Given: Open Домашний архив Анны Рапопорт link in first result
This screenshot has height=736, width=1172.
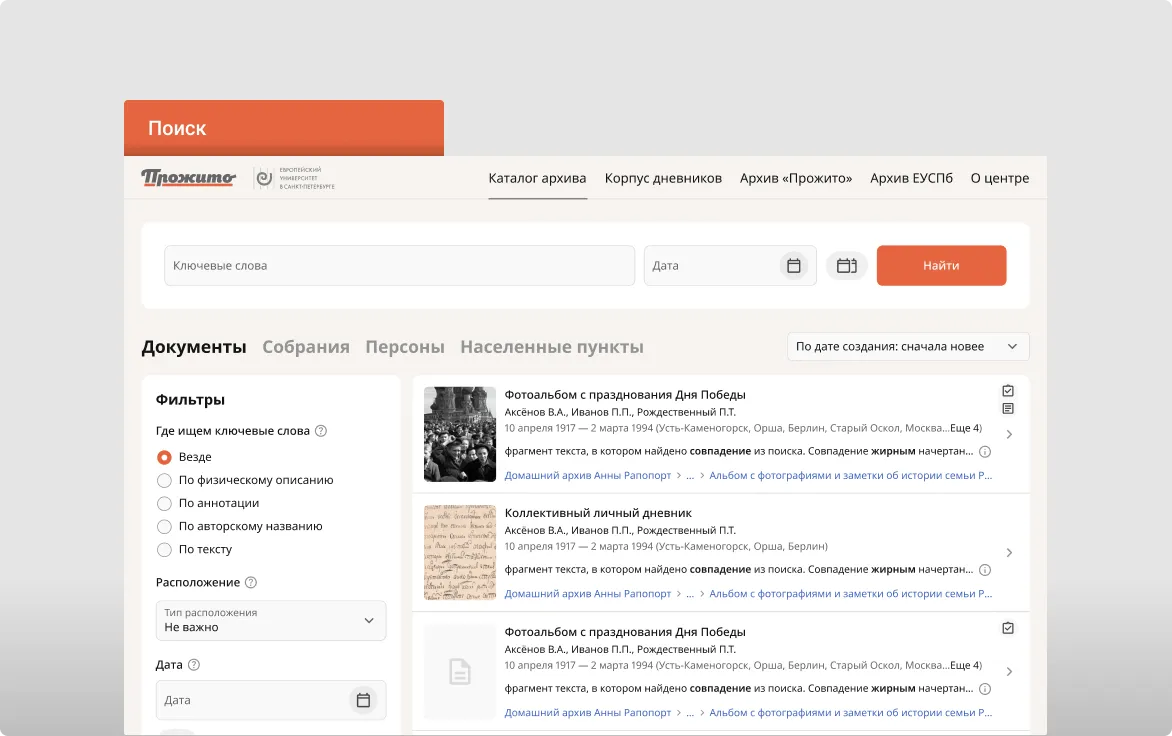Looking at the screenshot, I should pyautogui.click(x=587, y=476).
